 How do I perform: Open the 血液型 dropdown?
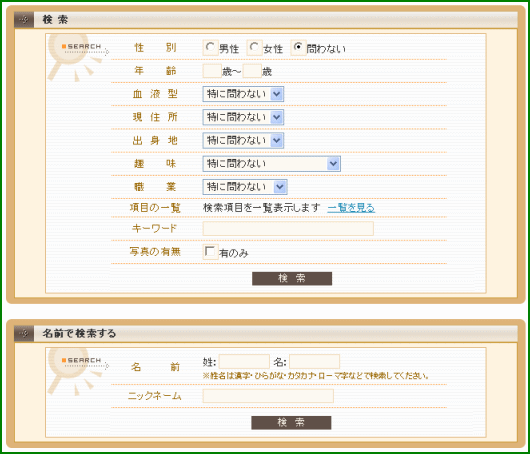[243, 94]
